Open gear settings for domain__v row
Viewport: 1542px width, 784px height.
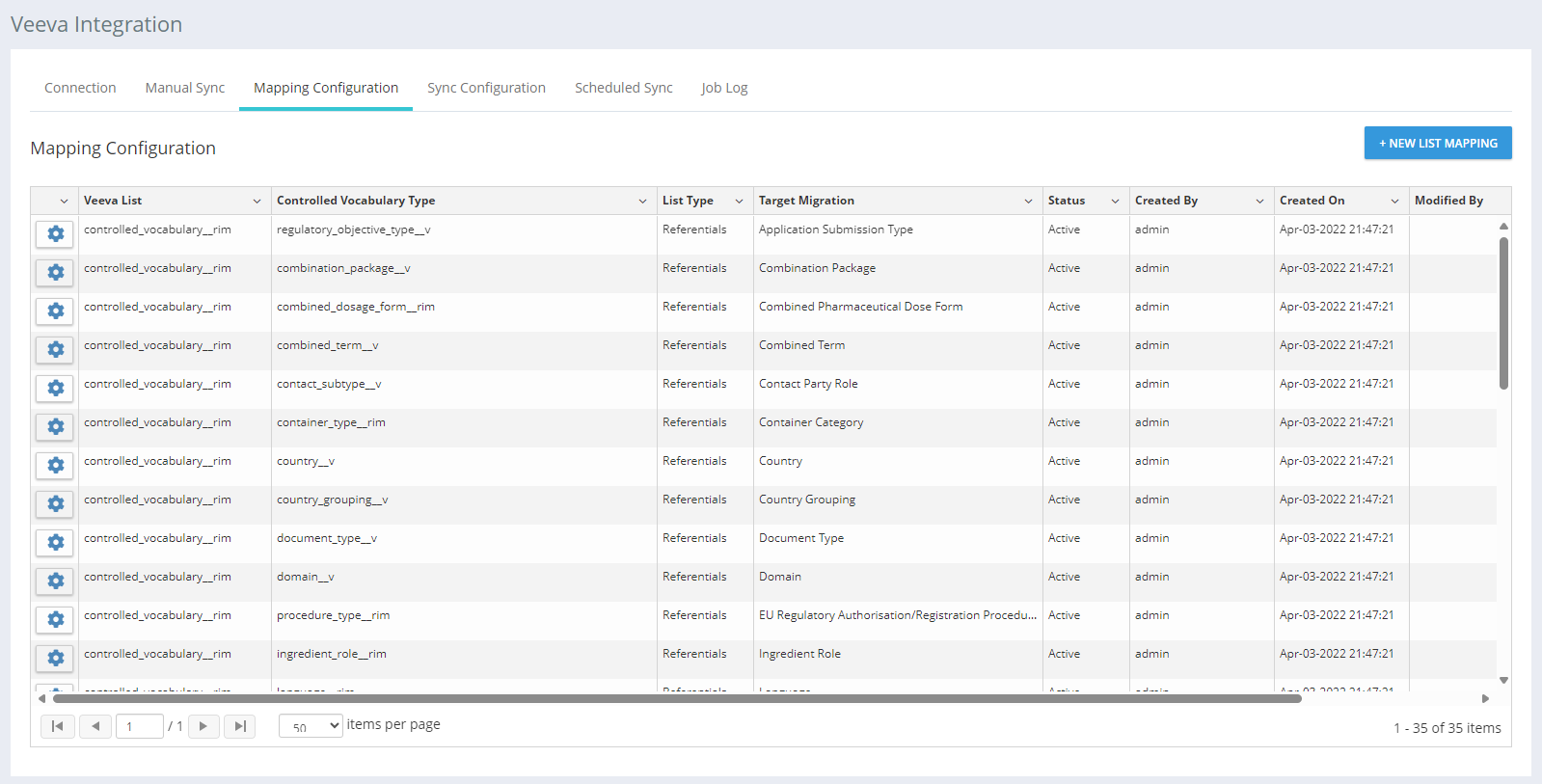click(x=55, y=581)
